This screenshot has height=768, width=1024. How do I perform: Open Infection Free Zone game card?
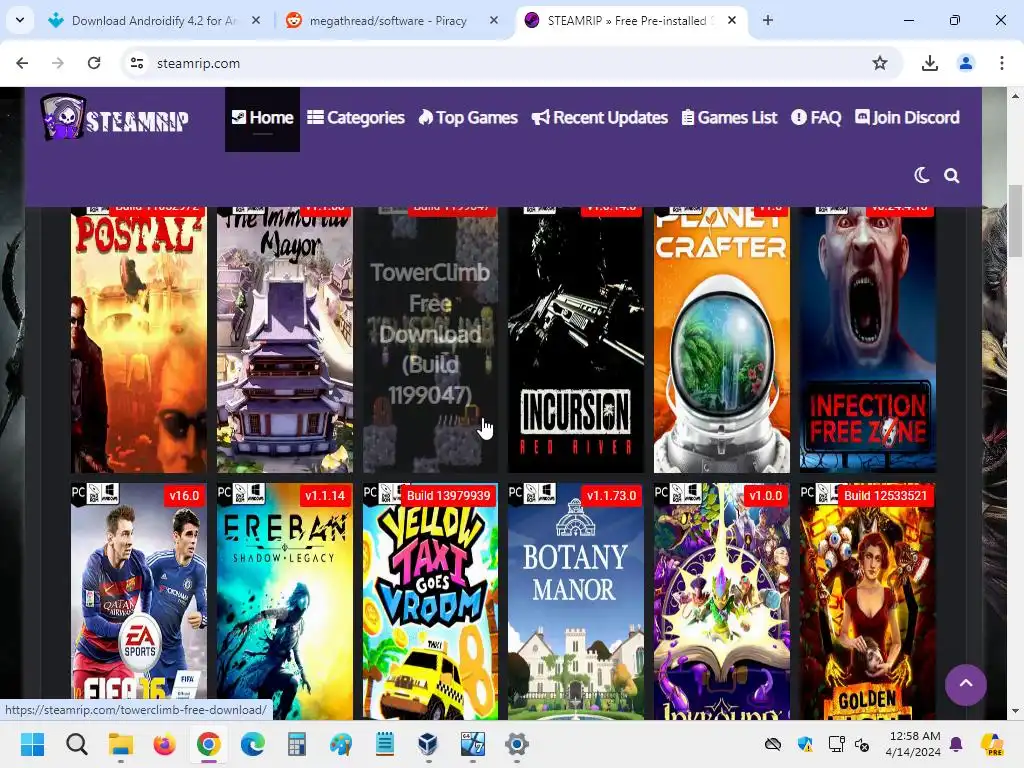pyautogui.click(x=868, y=340)
